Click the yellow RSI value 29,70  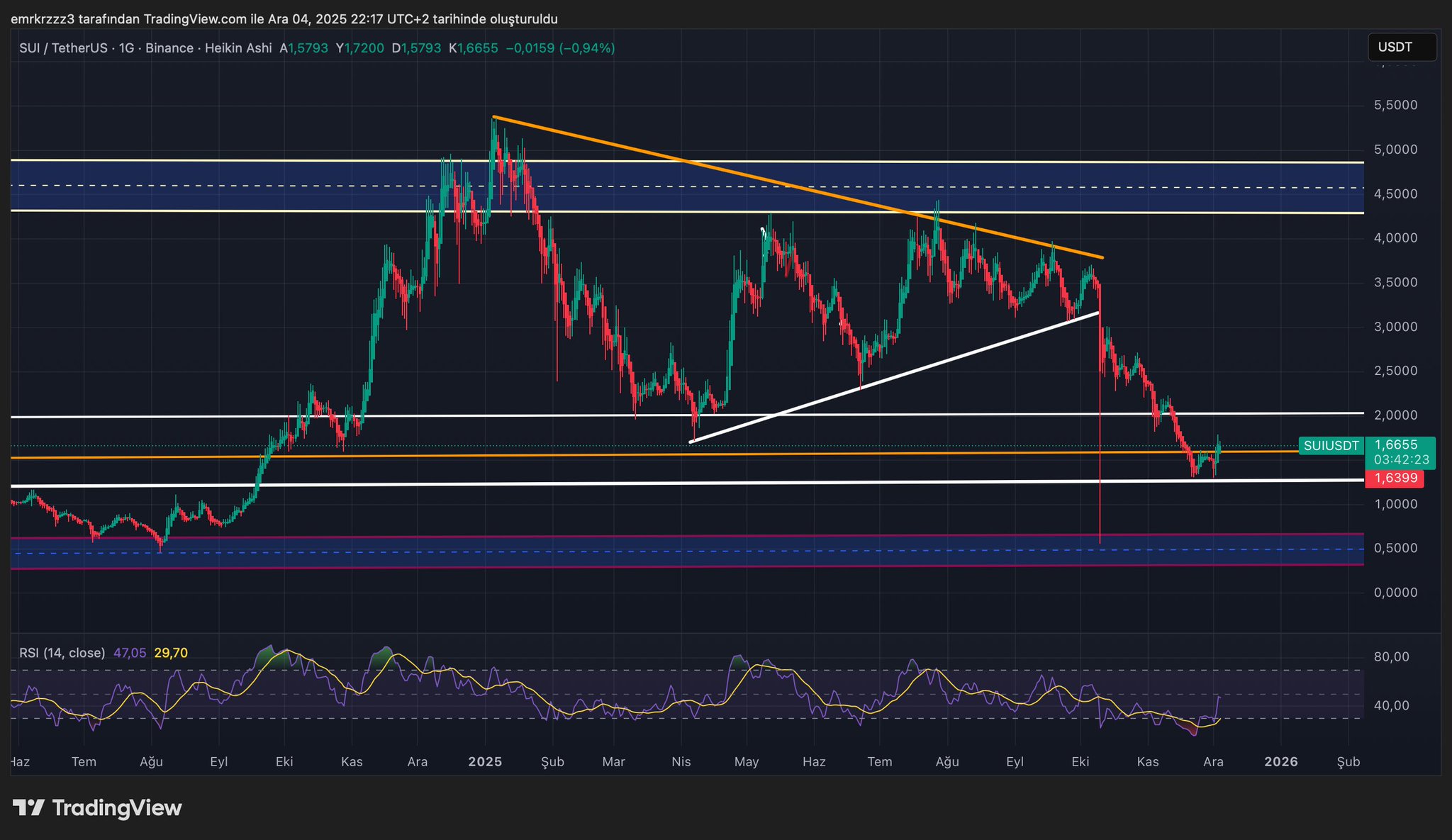coord(171,653)
